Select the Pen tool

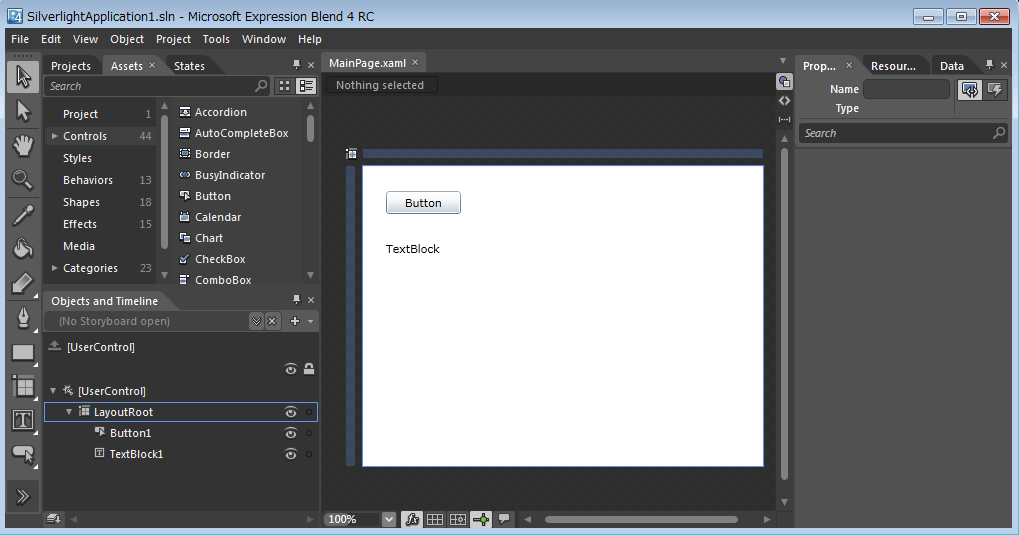[x=23, y=318]
